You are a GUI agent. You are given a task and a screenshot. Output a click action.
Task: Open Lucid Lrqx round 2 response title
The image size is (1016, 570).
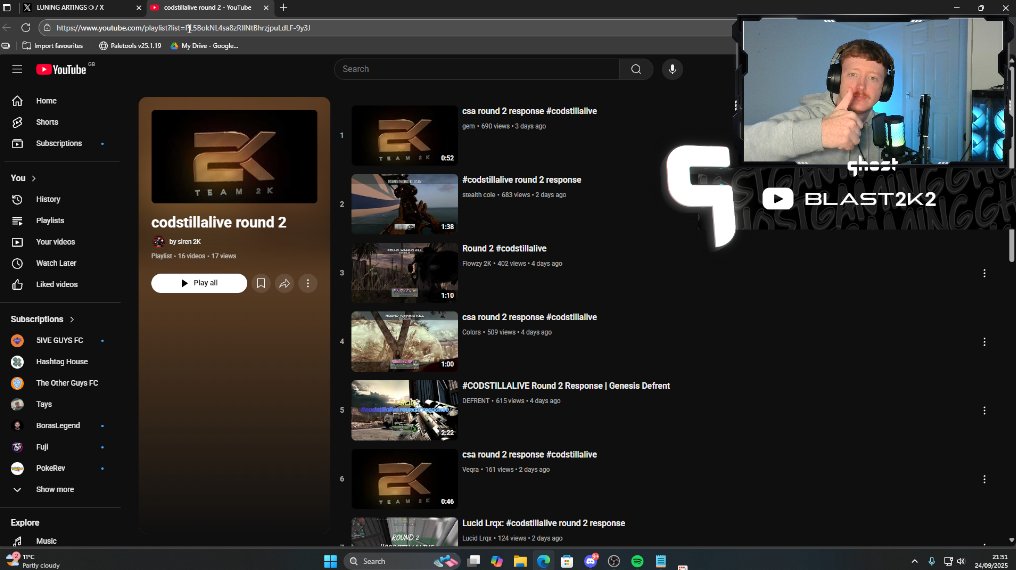544,523
